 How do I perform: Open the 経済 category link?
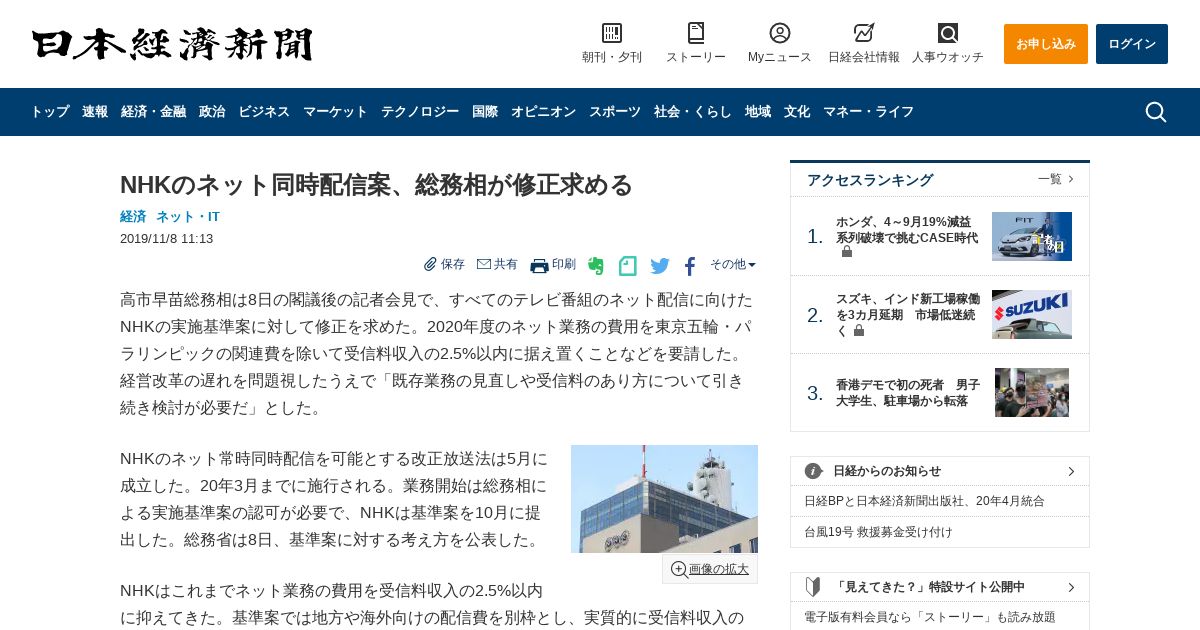click(133, 217)
